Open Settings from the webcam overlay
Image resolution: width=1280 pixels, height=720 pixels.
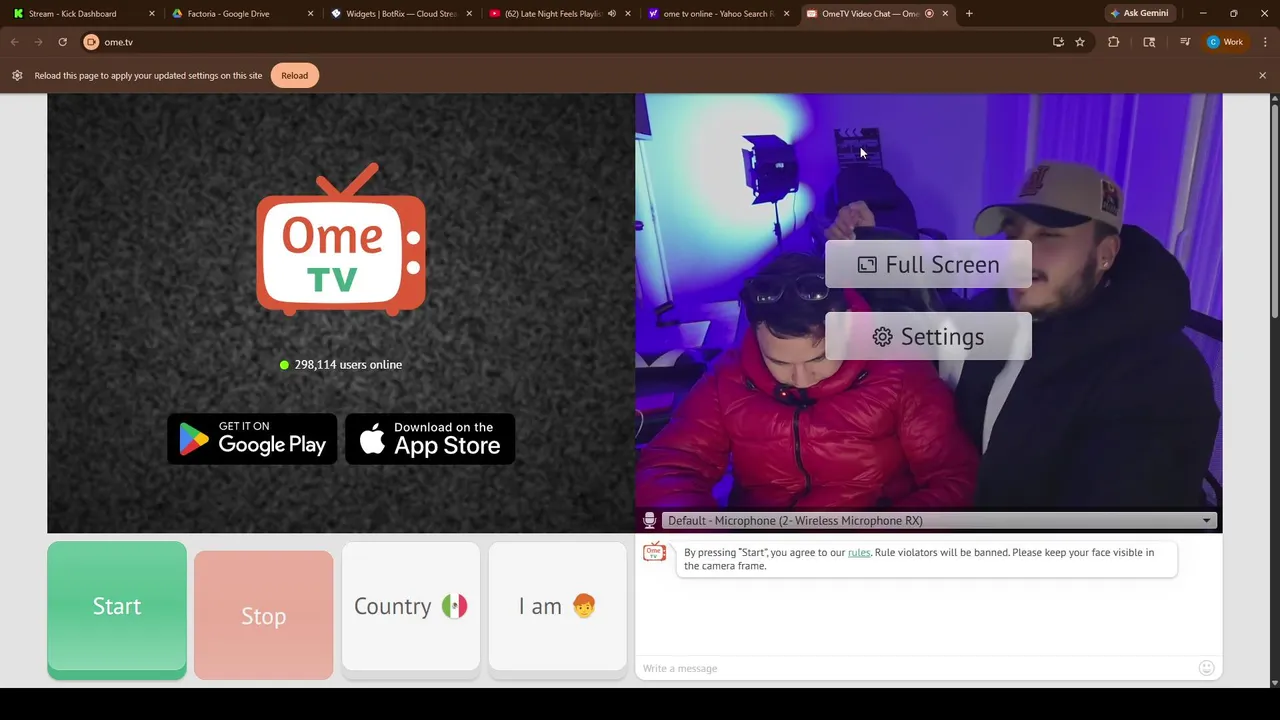pos(928,336)
